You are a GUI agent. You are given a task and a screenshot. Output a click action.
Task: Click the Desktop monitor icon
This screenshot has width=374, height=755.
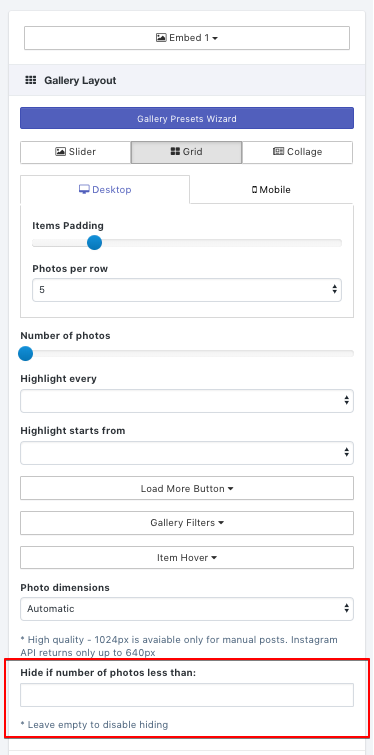84,189
